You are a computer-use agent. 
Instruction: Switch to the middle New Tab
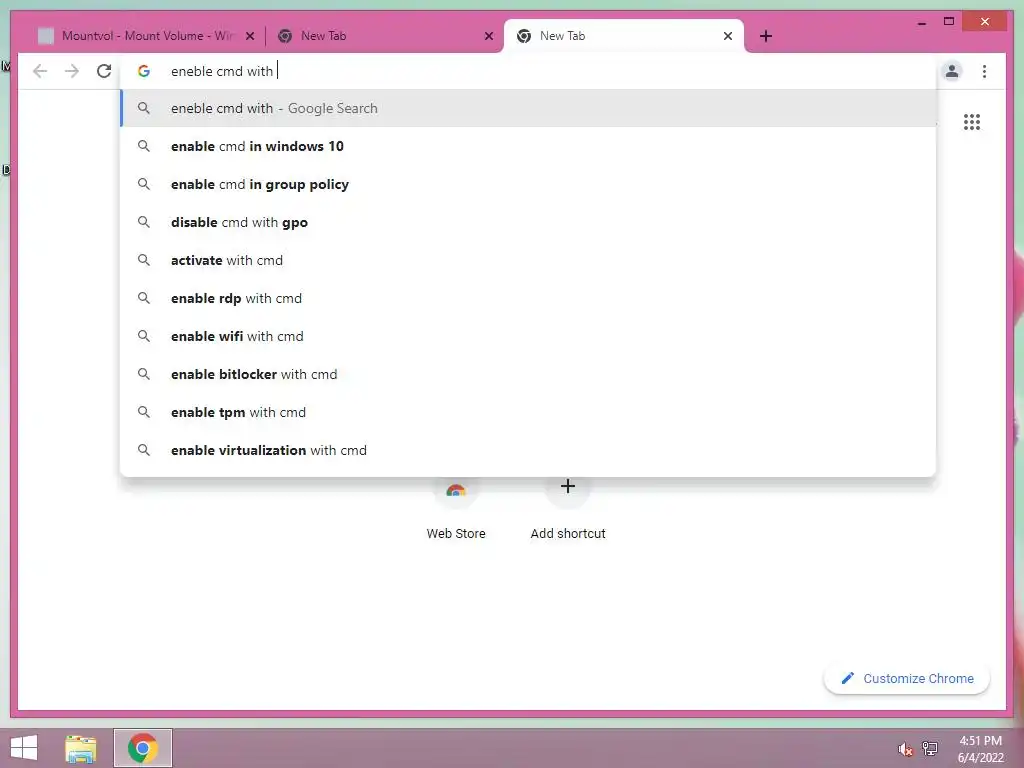(384, 36)
